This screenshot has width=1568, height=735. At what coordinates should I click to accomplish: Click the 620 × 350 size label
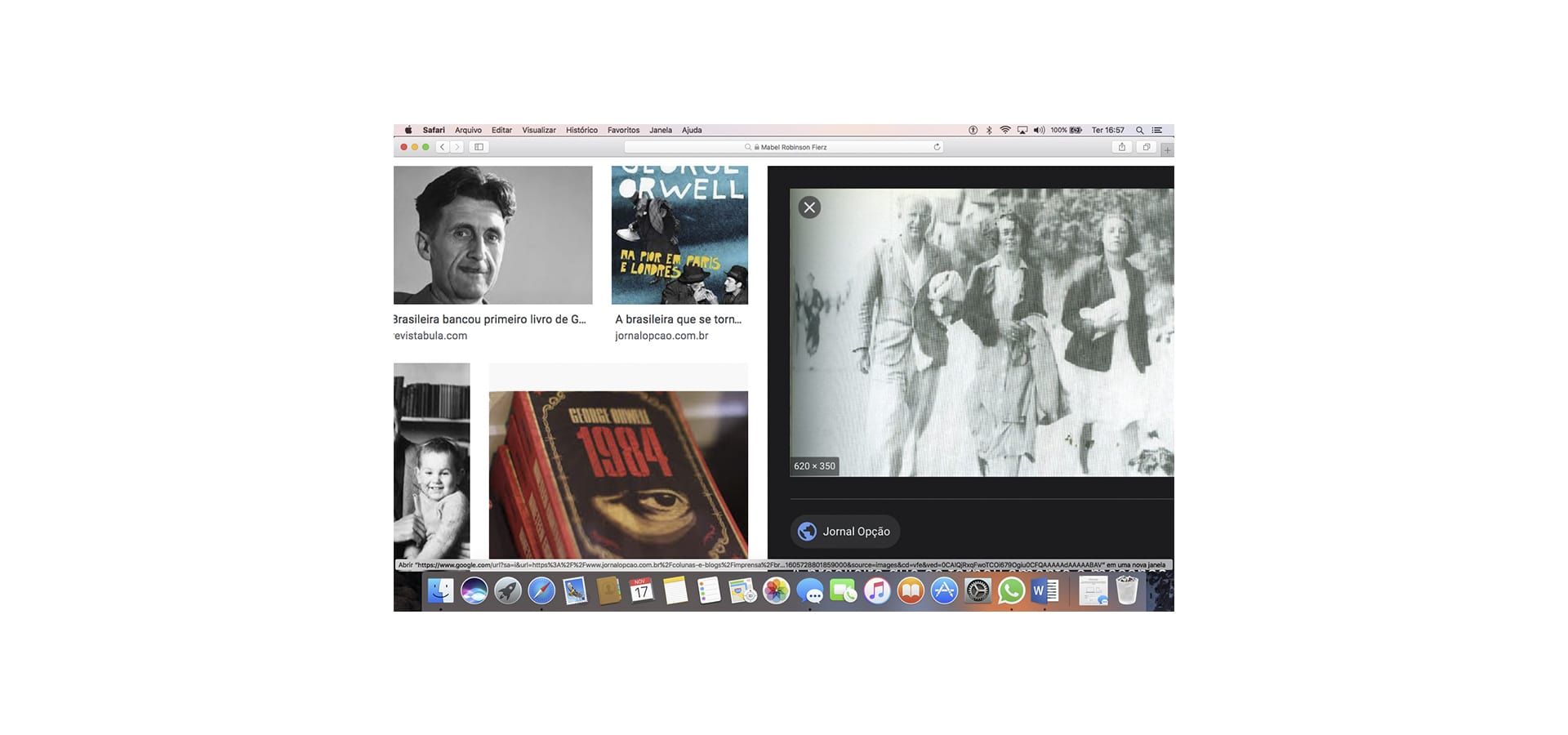coord(814,466)
